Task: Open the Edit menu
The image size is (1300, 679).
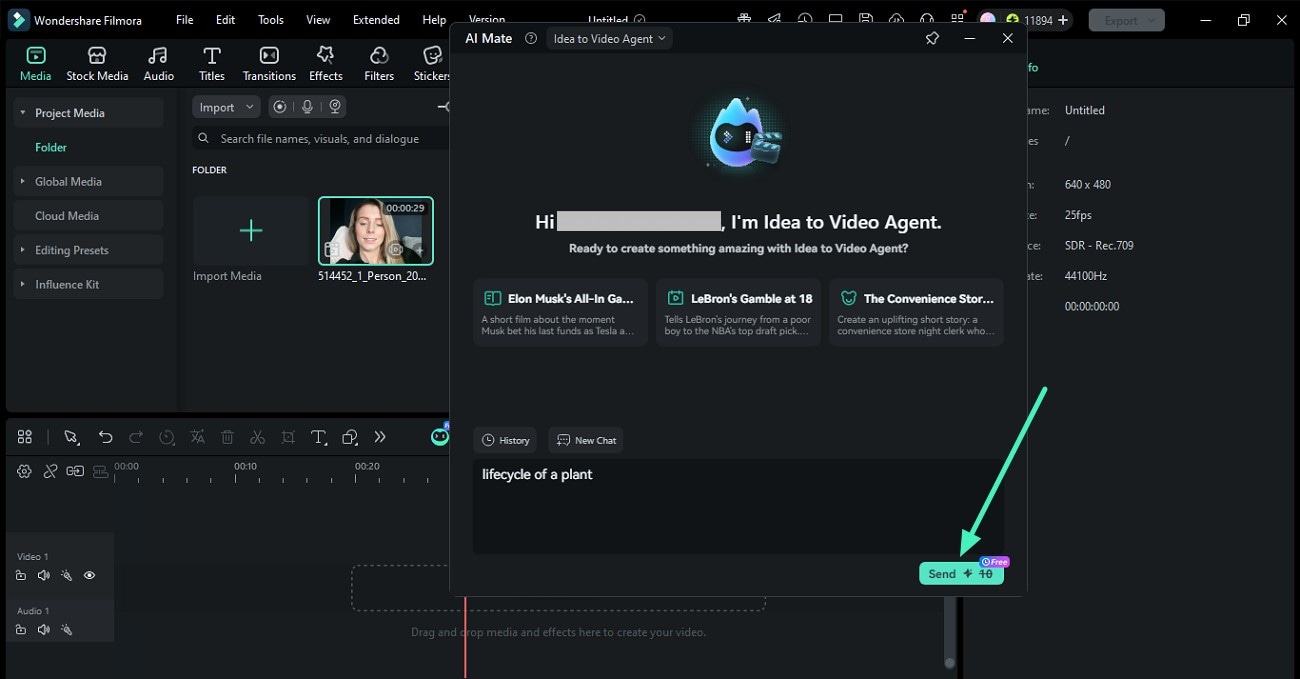Action: click(226, 20)
